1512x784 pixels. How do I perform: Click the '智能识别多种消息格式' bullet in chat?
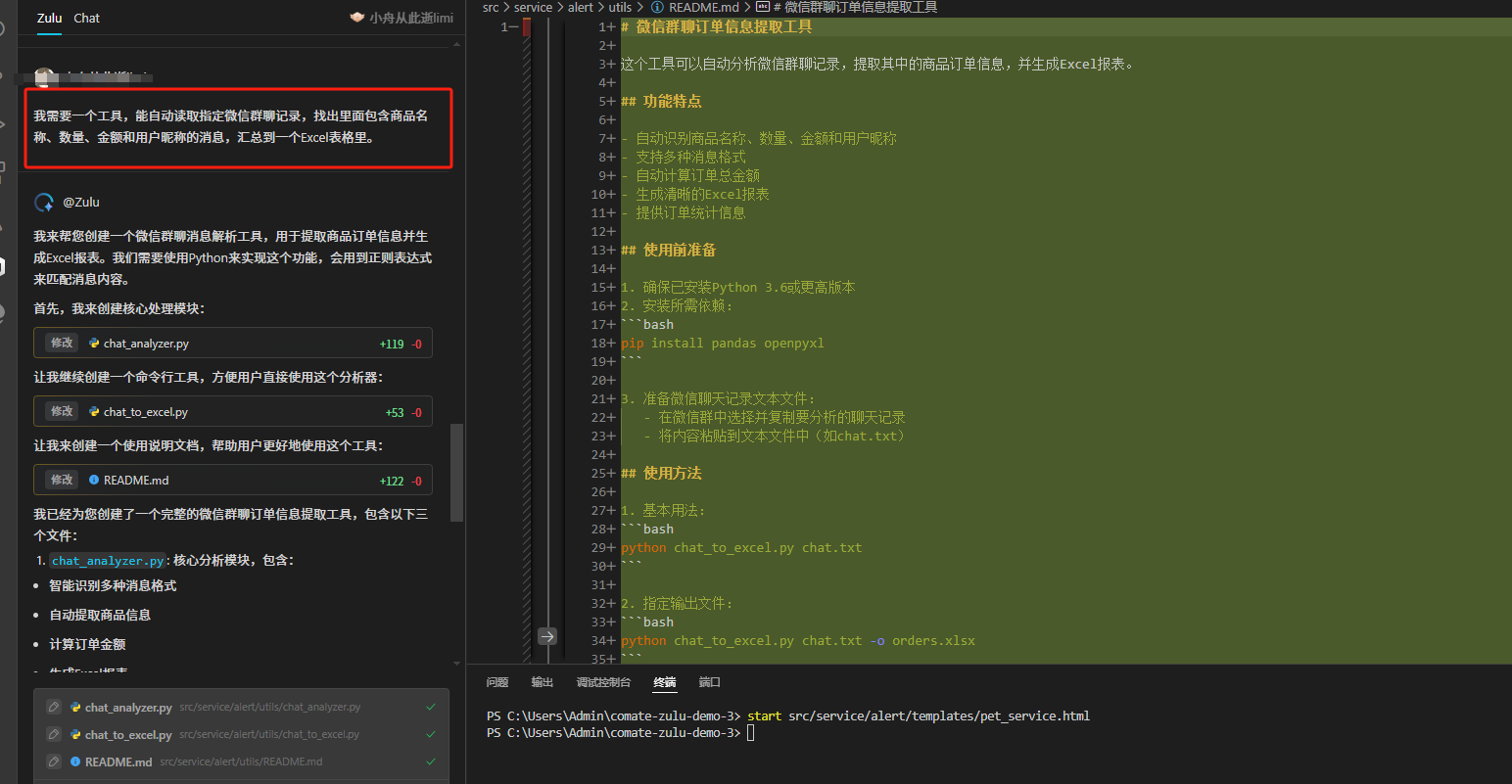click(x=113, y=585)
